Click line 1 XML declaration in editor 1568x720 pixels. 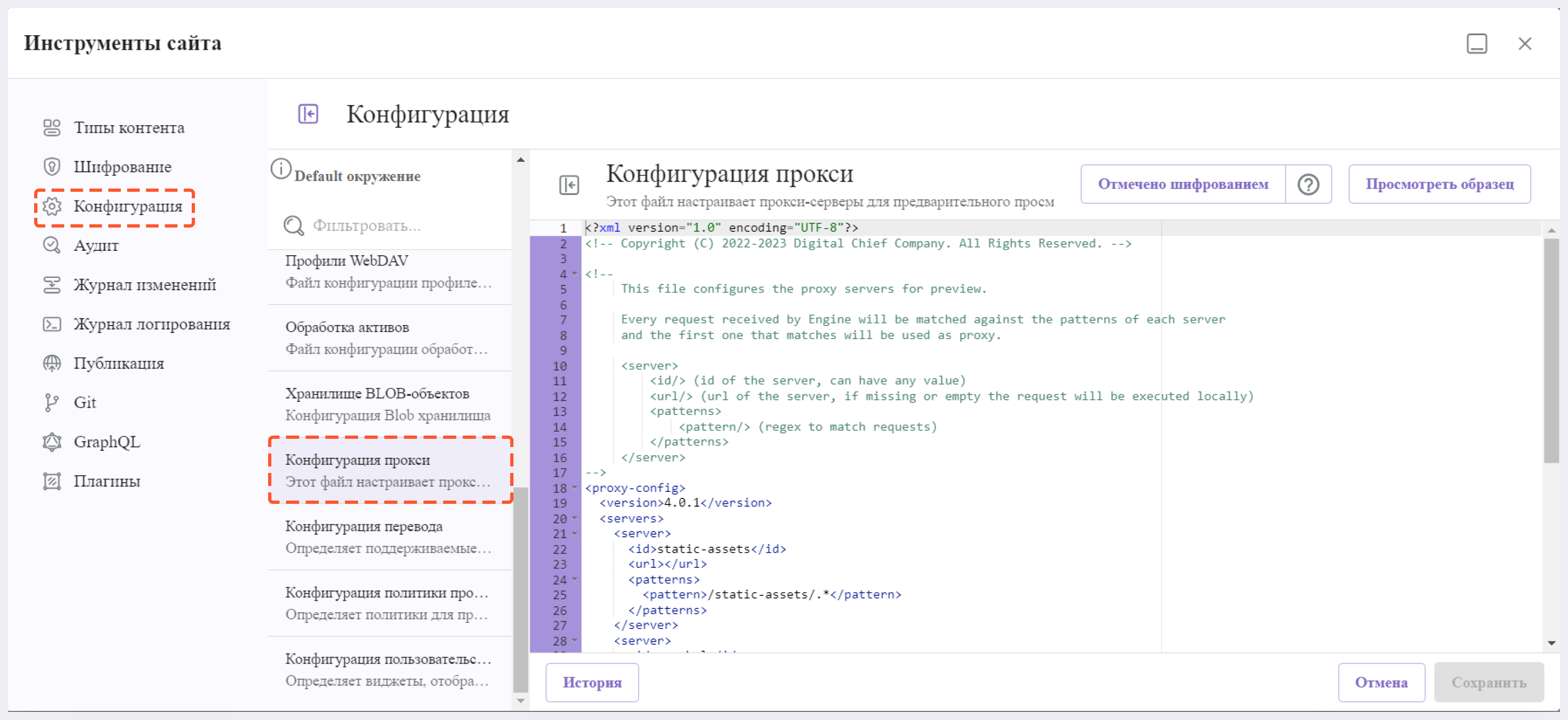point(721,228)
